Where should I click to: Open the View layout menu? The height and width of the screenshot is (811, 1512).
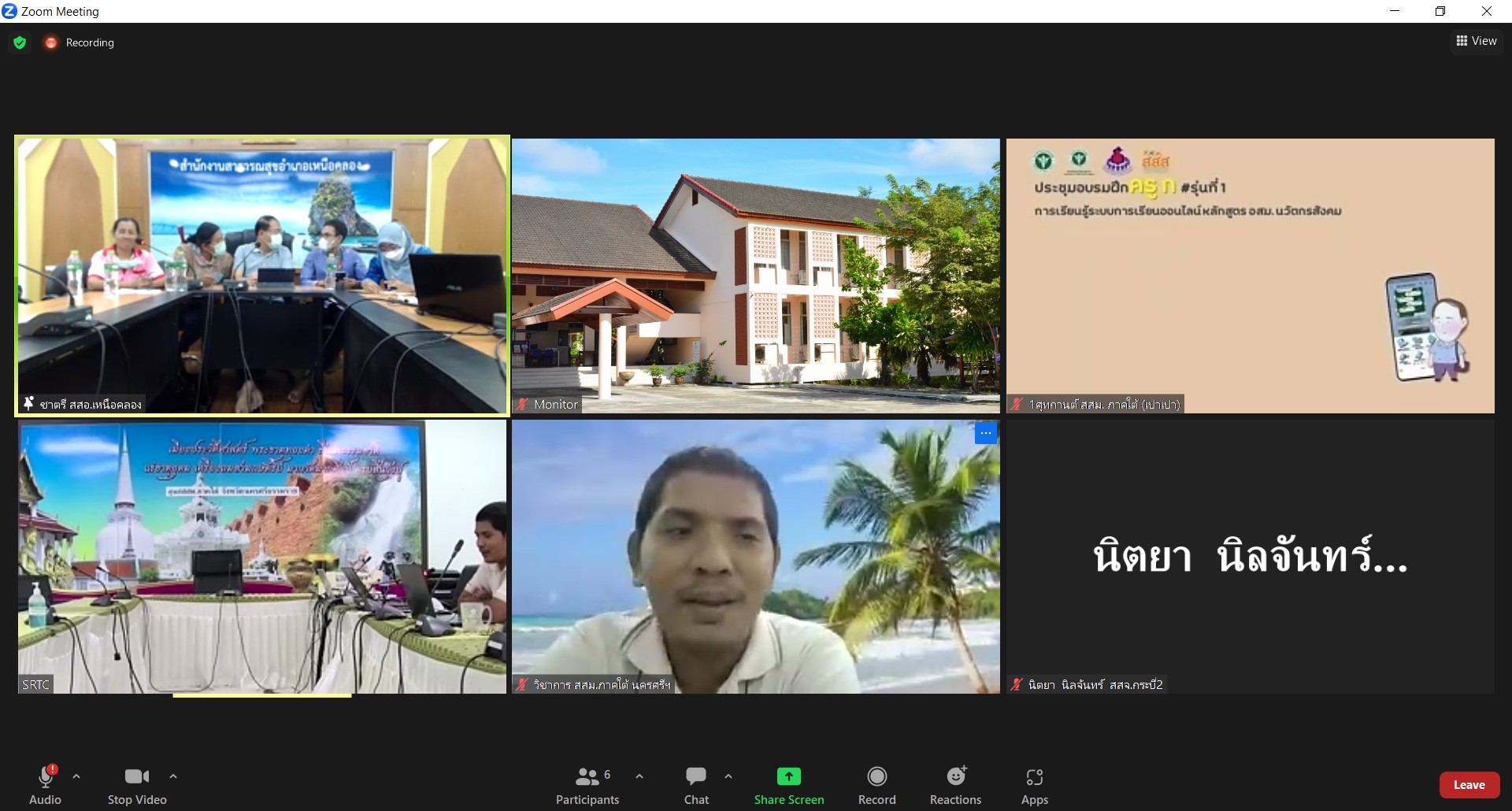coord(1477,41)
